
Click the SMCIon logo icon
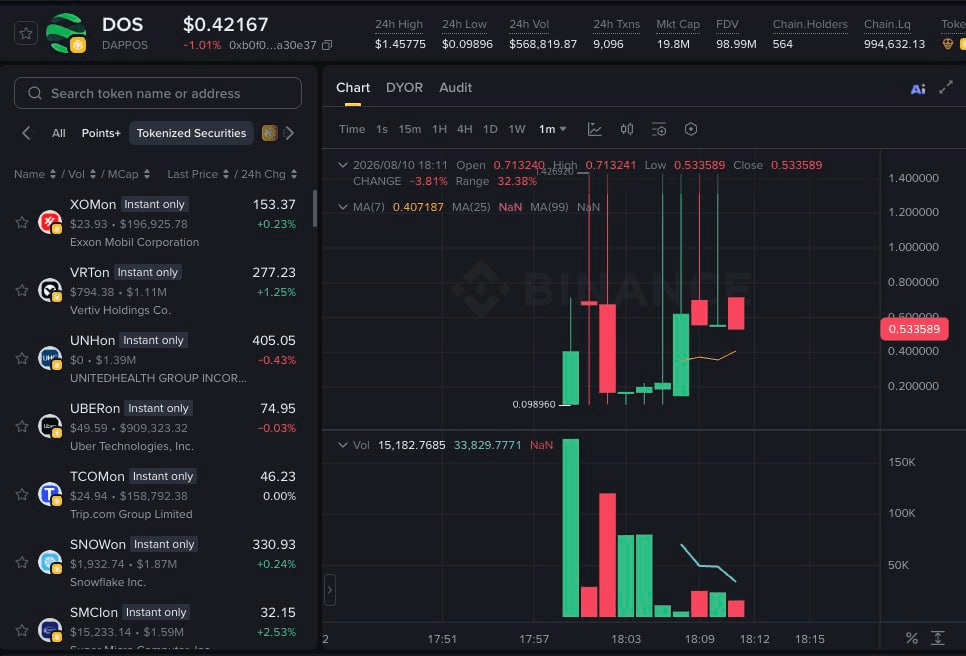(x=50, y=630)
